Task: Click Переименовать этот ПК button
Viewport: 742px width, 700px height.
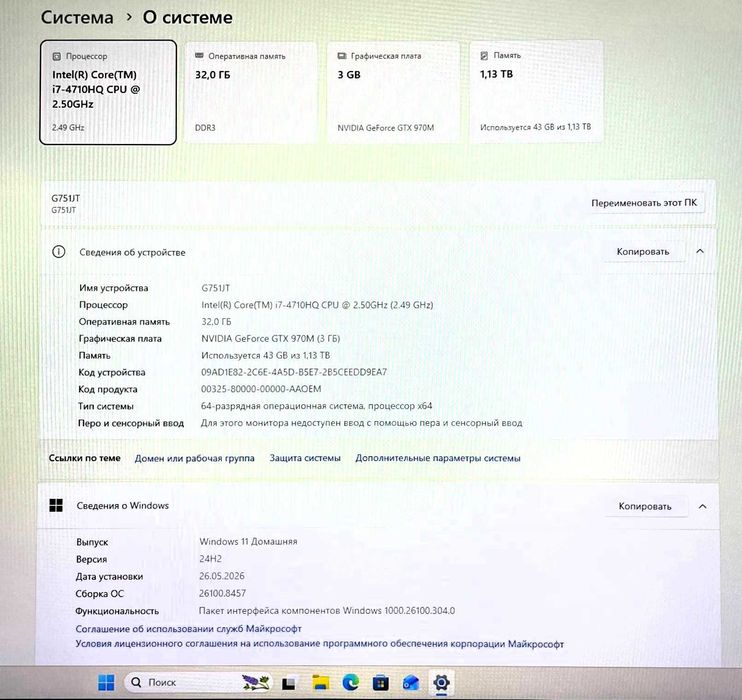Action: coord(644,203)
